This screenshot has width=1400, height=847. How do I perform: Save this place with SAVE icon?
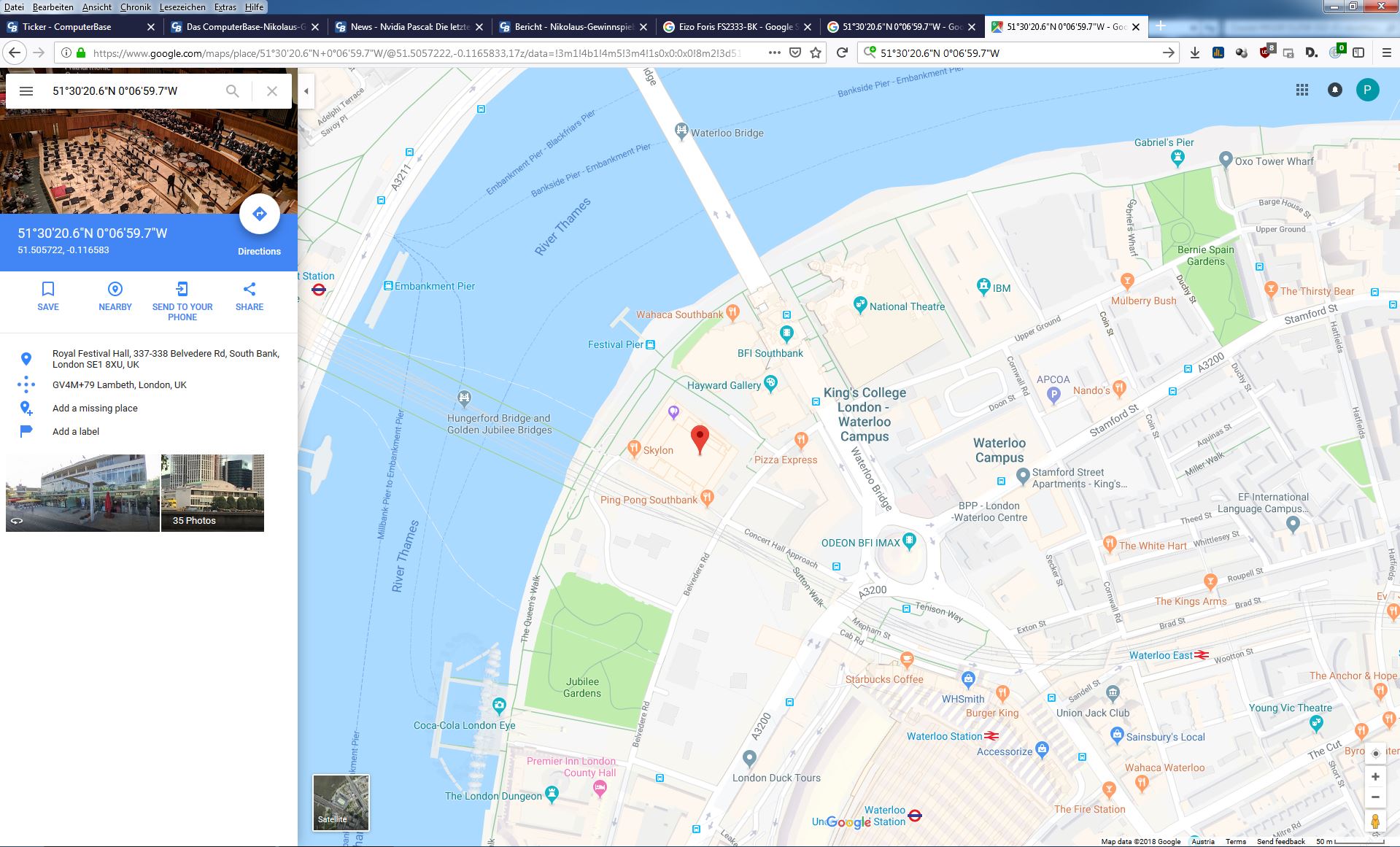[48, 289]
